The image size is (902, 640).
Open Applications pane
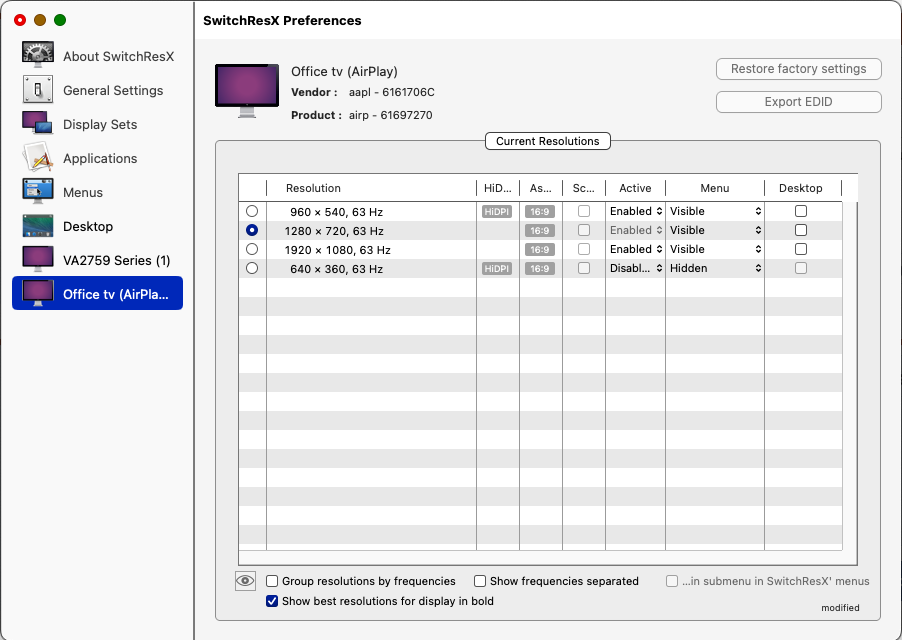(100, 158)
